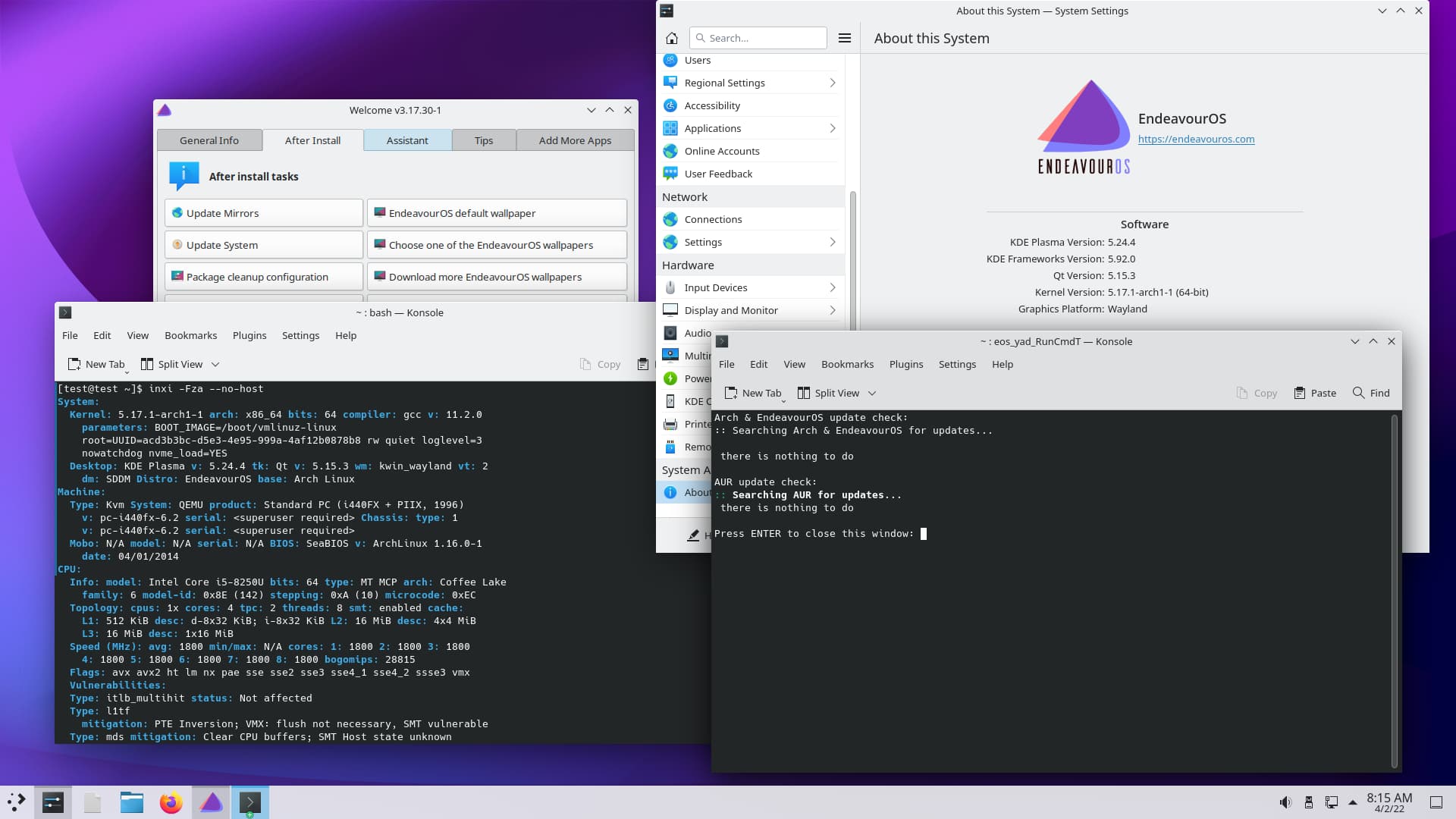Click the New Tab icon in bash Konsole

[74, 364]
